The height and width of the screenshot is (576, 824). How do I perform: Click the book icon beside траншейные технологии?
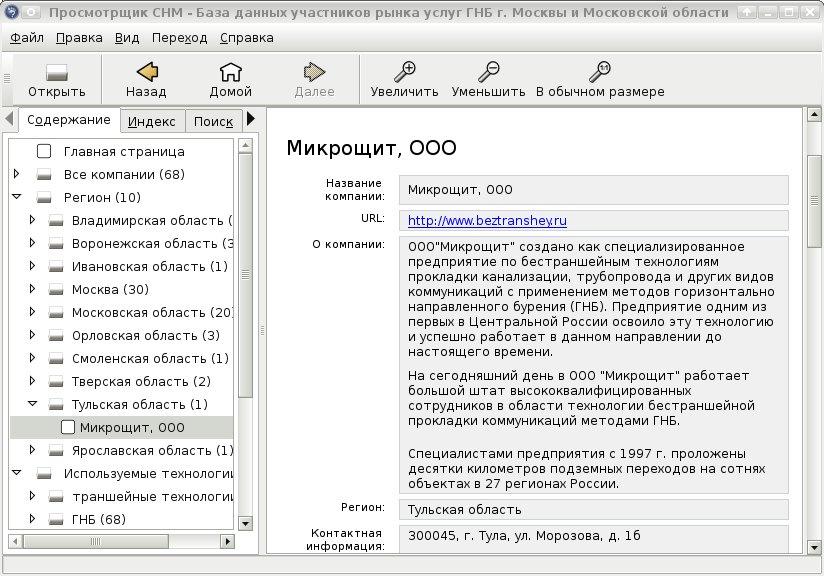tap(56, 497)
